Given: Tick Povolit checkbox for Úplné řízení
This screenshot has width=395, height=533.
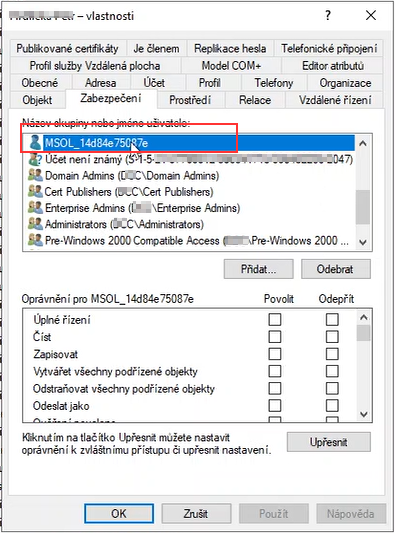Looking at the screenshot, I should (x=275, y=320).
